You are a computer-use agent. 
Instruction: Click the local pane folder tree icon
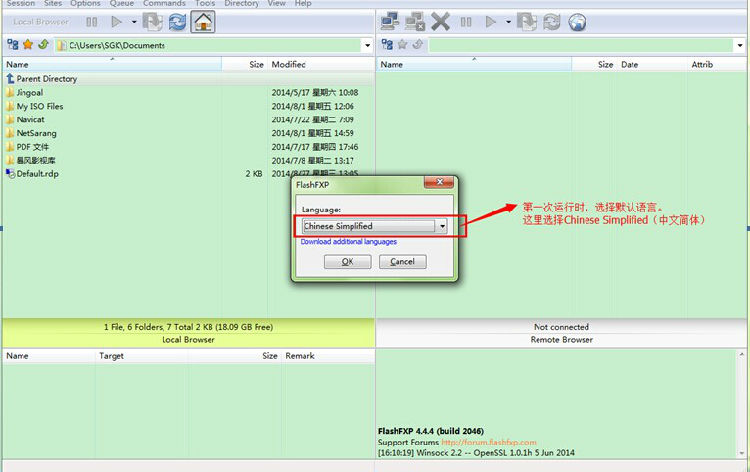(12, 45)
